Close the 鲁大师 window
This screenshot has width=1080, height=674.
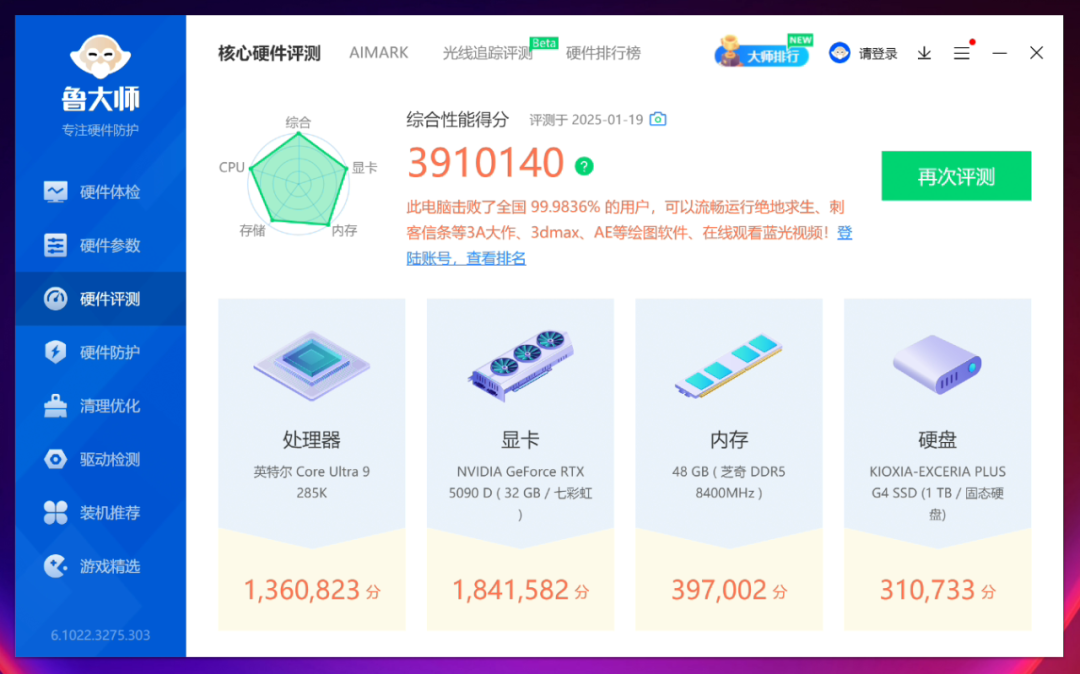click(x=1036, y=53)
